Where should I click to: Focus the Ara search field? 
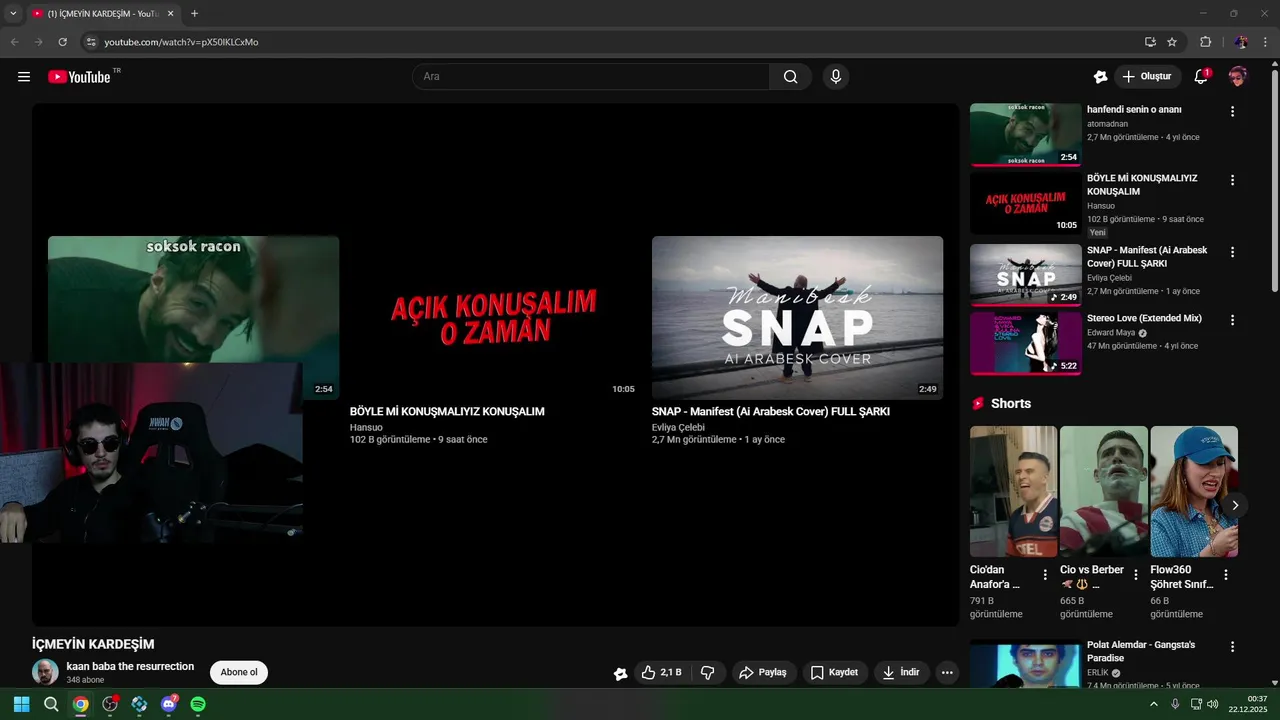pyautogui.click(x=591, y=77)
